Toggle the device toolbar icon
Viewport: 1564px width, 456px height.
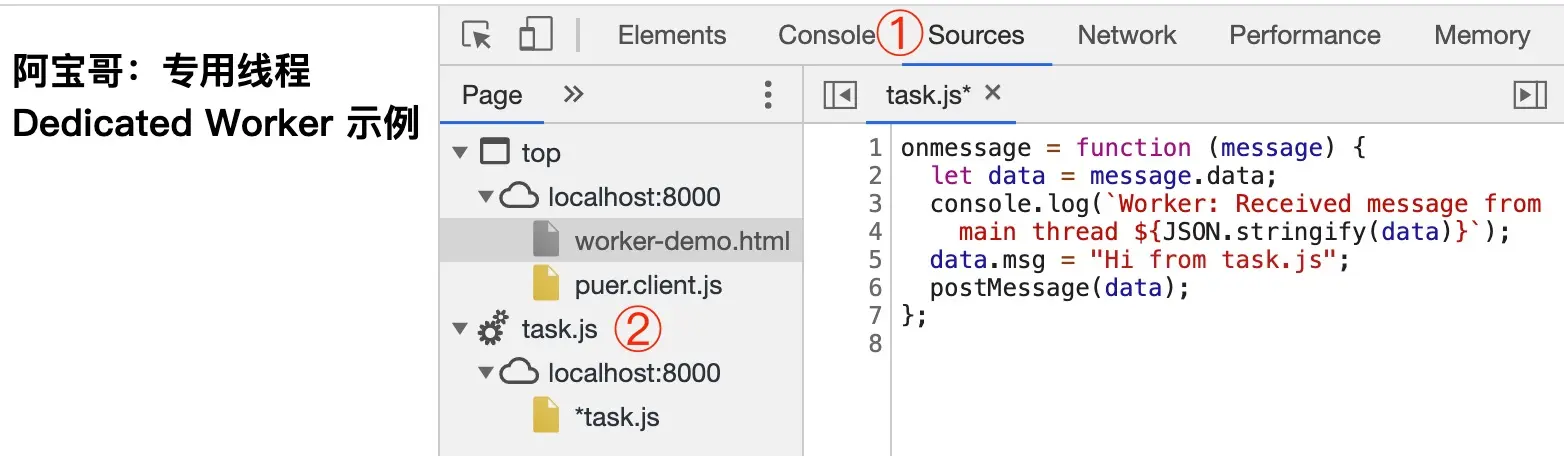click(536, 34)
